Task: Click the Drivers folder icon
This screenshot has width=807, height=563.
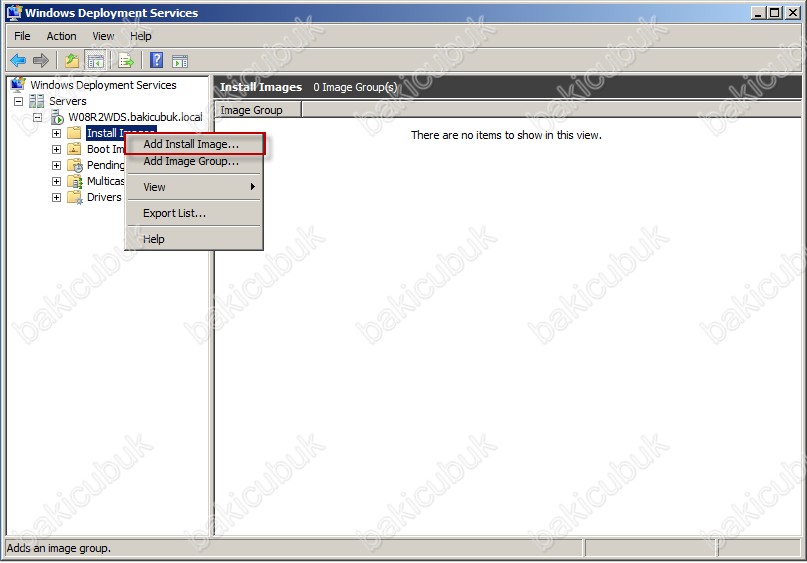Action: [x=75, y=197]
